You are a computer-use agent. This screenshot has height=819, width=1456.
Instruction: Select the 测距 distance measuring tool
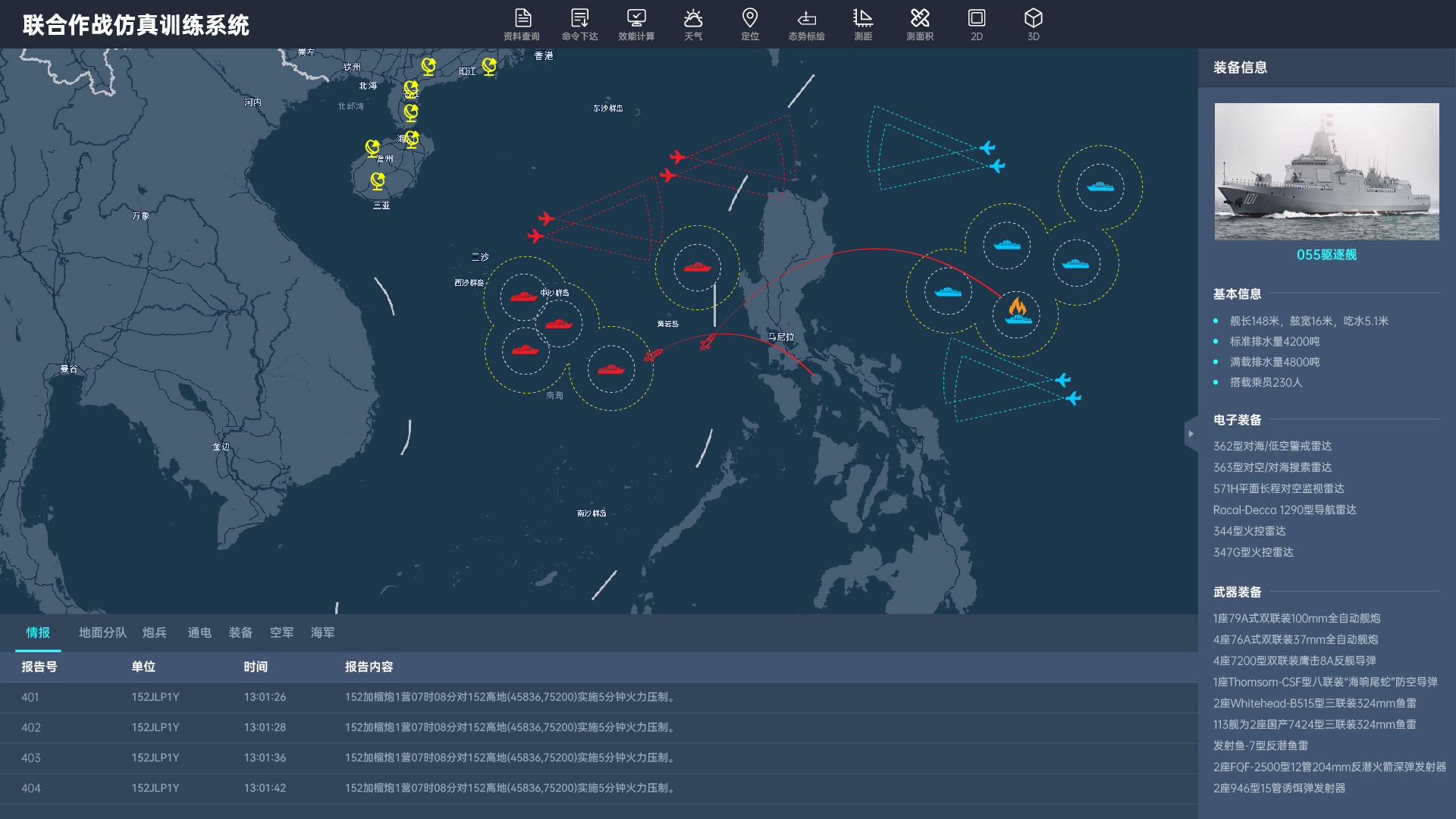(863, 24)
